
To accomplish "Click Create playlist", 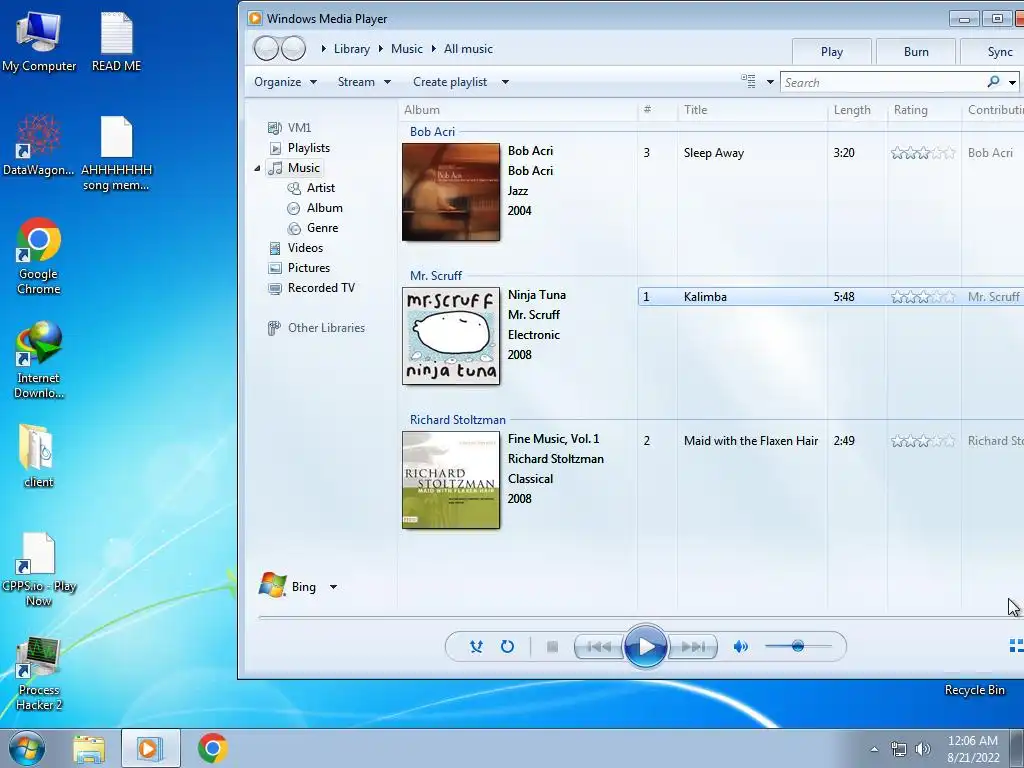I will pos(450,82).
